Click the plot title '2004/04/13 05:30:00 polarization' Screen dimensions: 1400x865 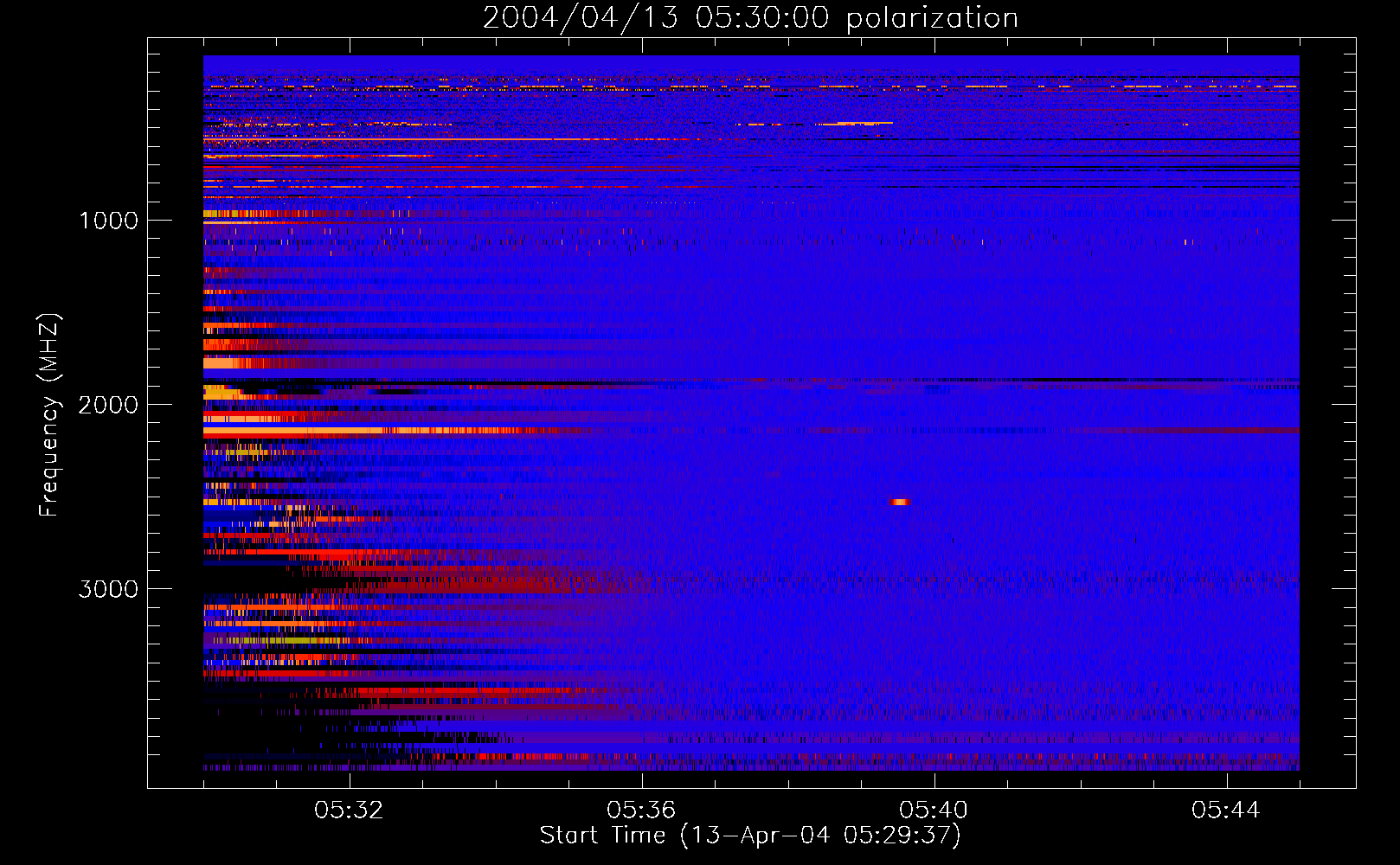(750, 17)
